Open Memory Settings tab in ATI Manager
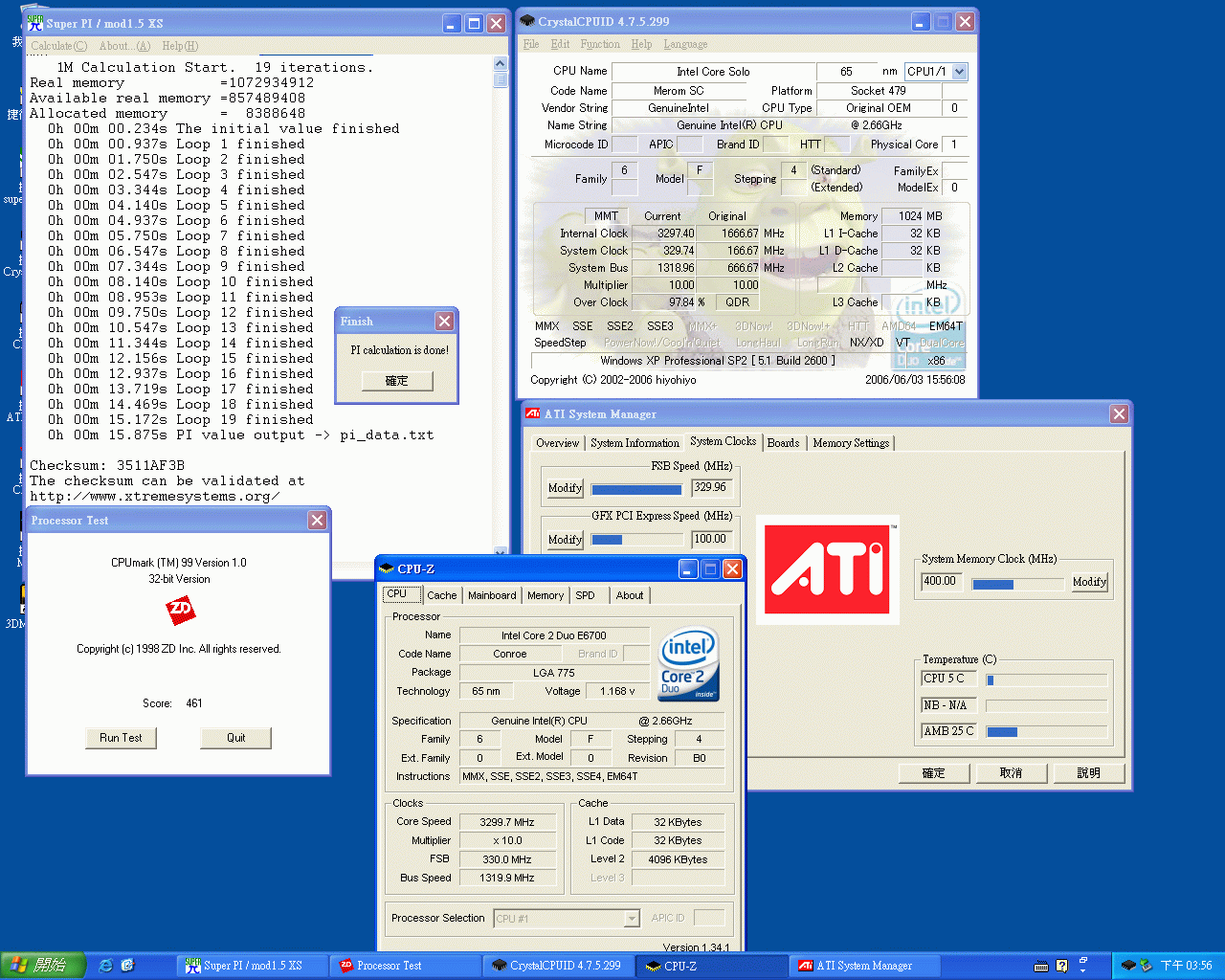This screenshot has height=980, width=1225. [851, 443]
